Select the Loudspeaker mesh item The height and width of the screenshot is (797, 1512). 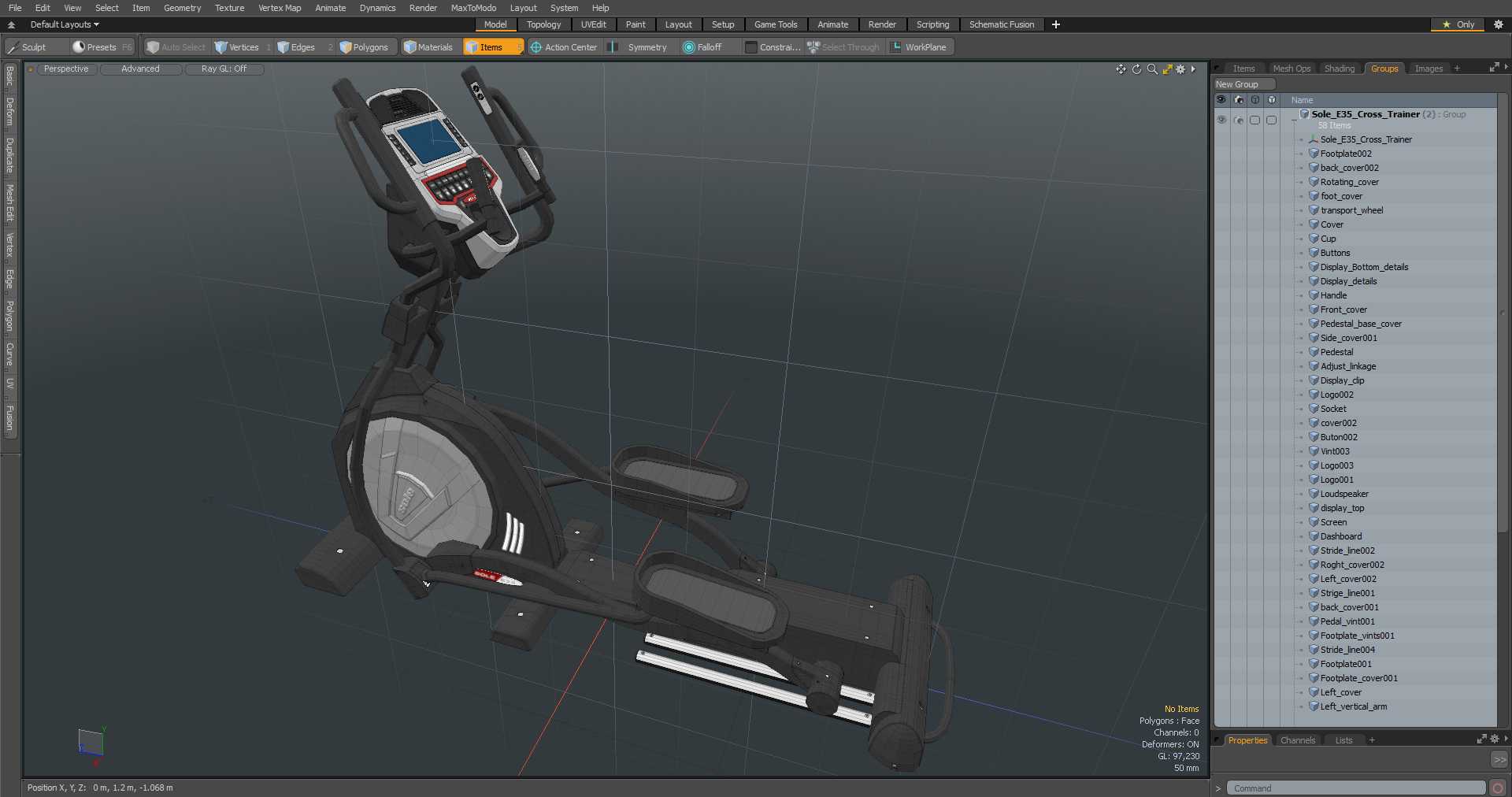tap(1344, 494)
